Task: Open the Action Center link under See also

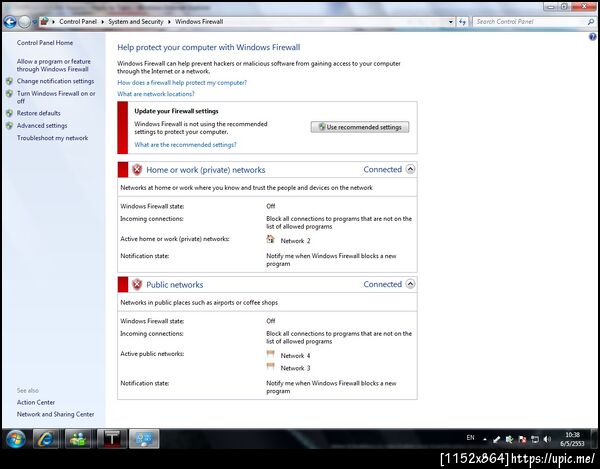Action: (x=36, y=402)
